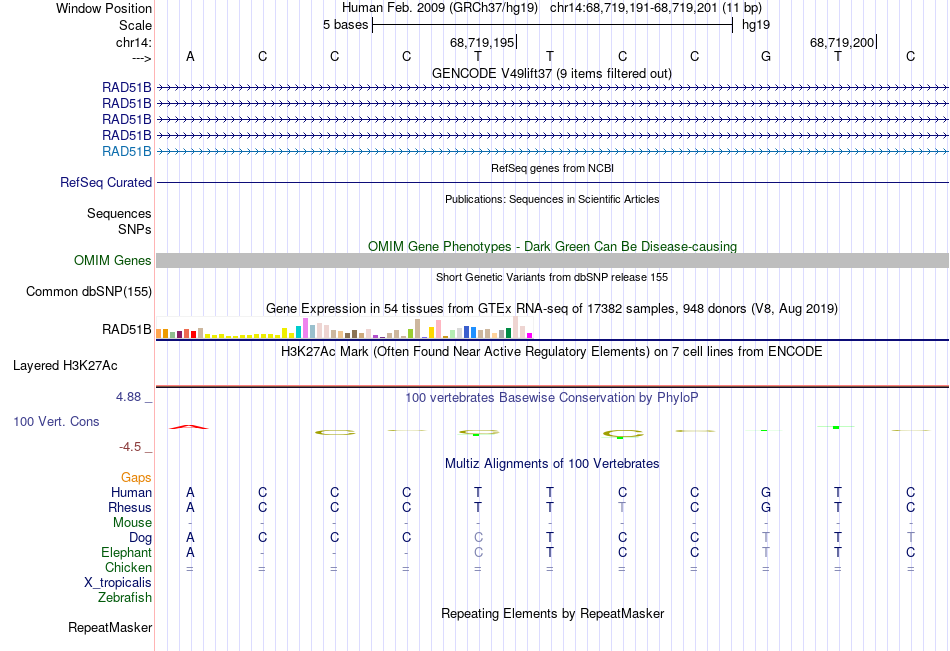The height and width of the screenshot is (651, 950).
Task: Click the 5 bases scale label
Action: click(345, 25)
